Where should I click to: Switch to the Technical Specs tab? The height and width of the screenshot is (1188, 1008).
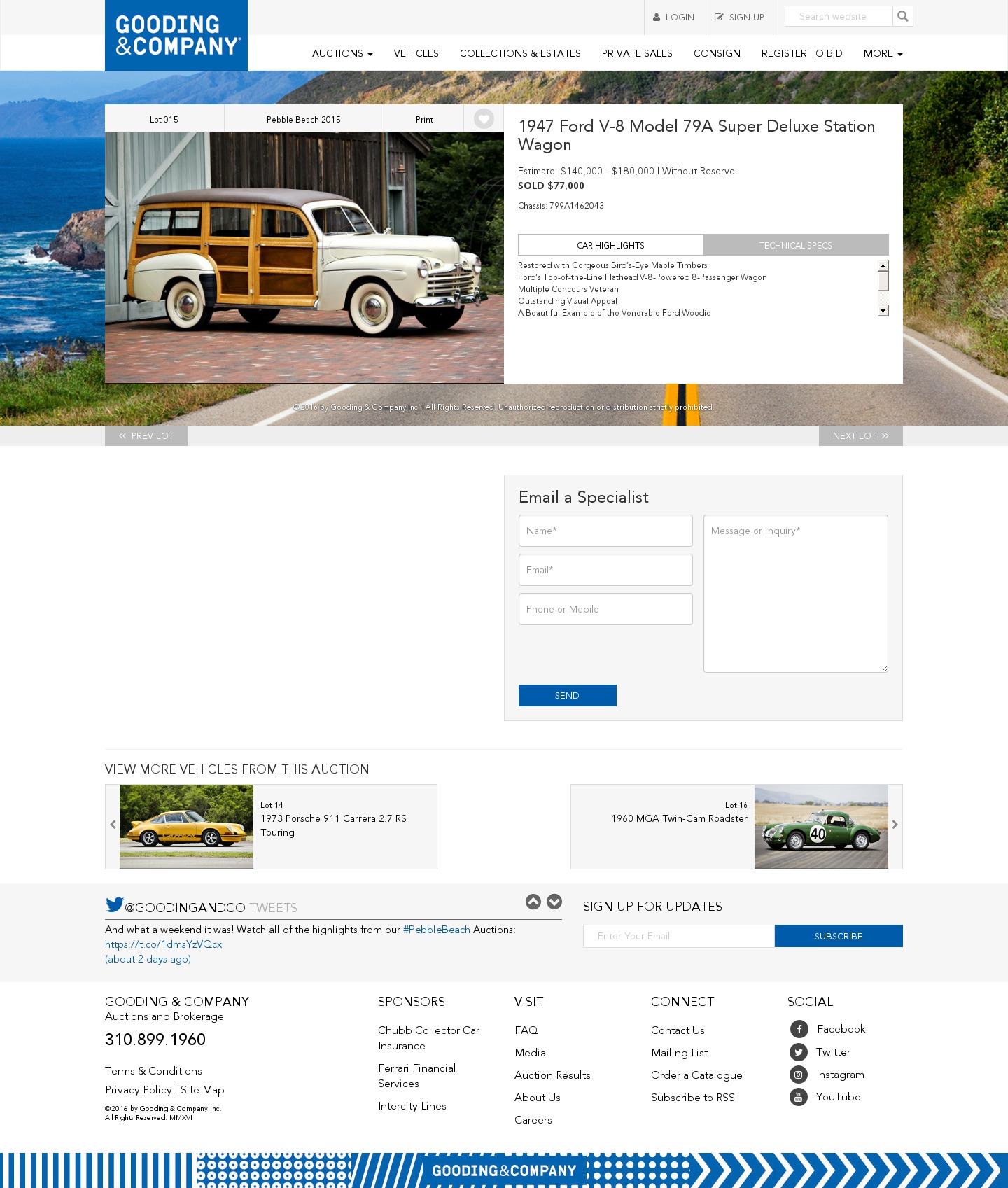click(x=796, y=245)
